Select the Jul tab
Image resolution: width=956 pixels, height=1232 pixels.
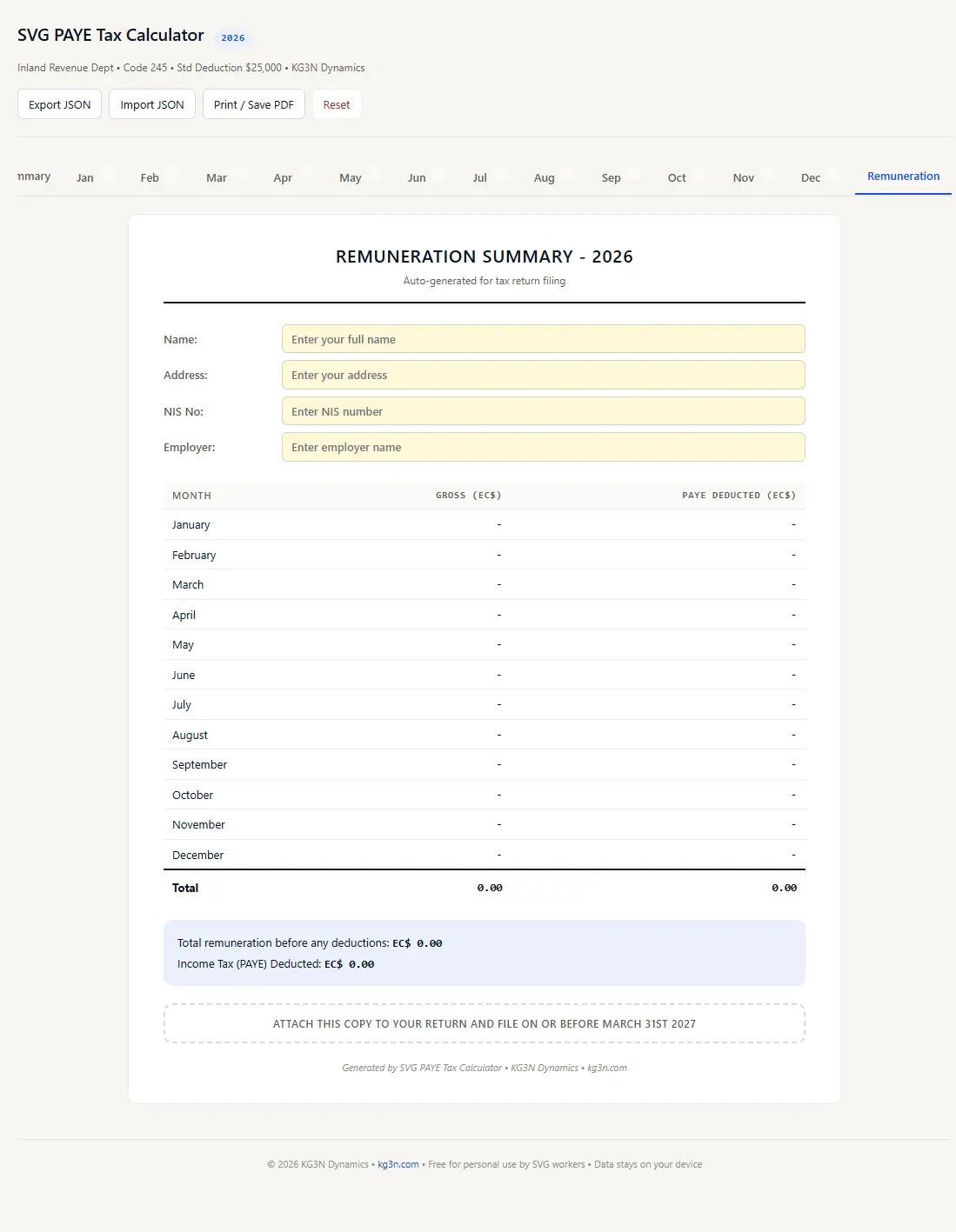tap(479, 177)
